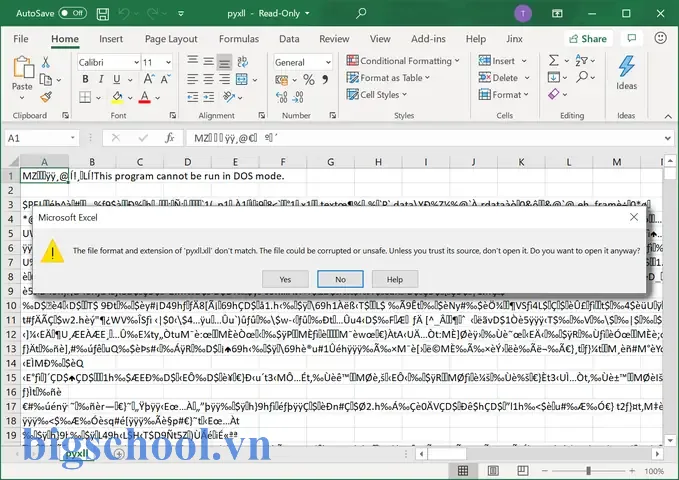Click the Clear eraser icon
Screen dimensions: 679x480
pyautogui.click(x=553, y=94)
